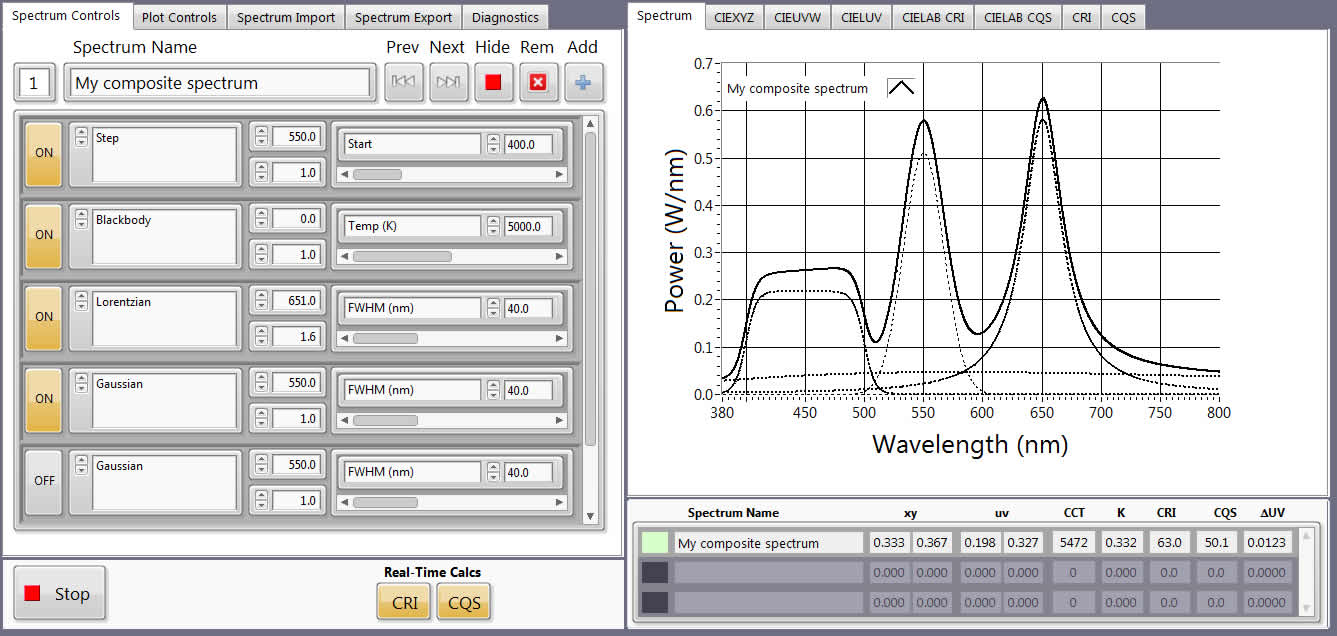This screenshot has width=1337, height=636.
Task: Click the Stop button
Action: pyautogui.click(x=60, y=594)
